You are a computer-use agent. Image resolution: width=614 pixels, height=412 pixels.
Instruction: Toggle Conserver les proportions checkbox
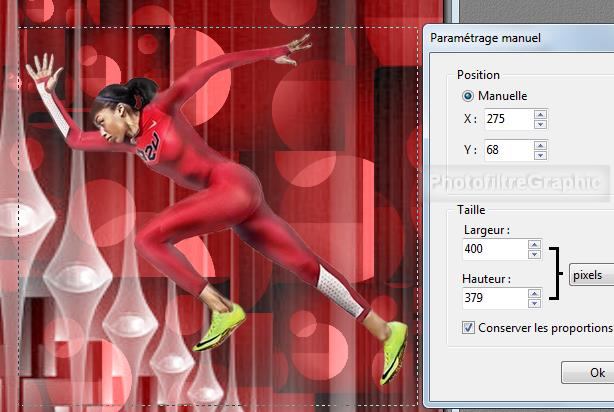click(x=468, y=327)
